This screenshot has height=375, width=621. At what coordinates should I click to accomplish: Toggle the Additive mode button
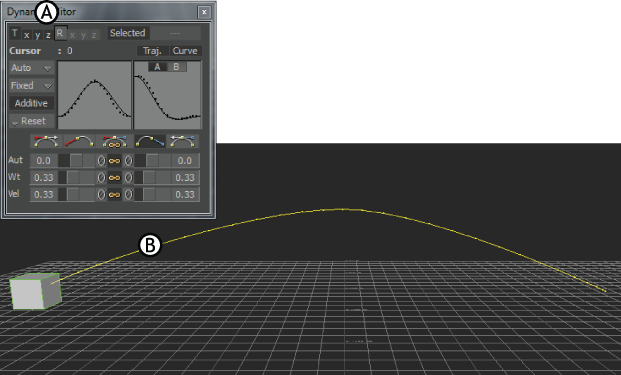[31, 103]
